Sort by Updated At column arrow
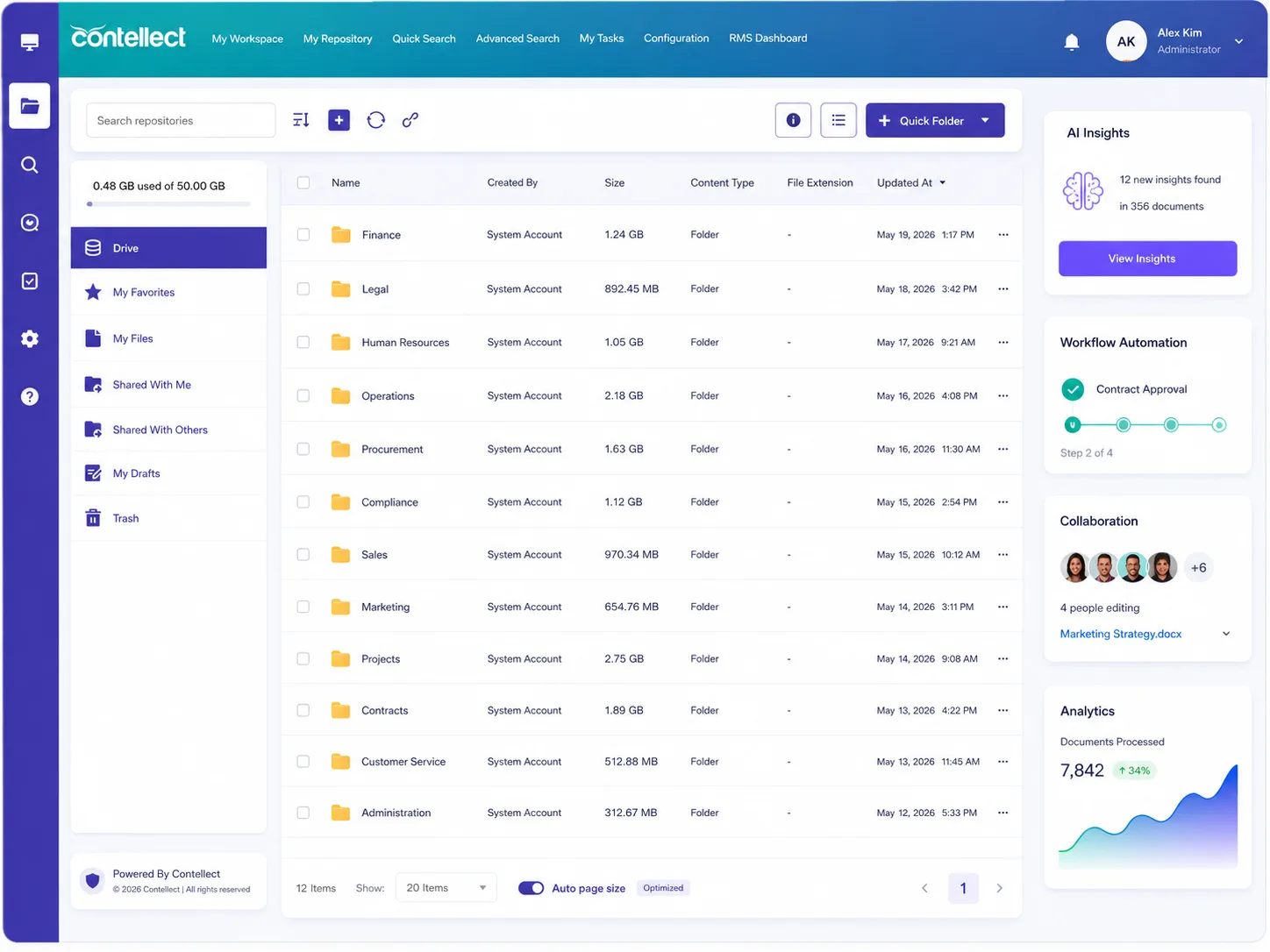The height and width of the screenshot is (952, 1270). pyautogui.click(x=943, y=182)
